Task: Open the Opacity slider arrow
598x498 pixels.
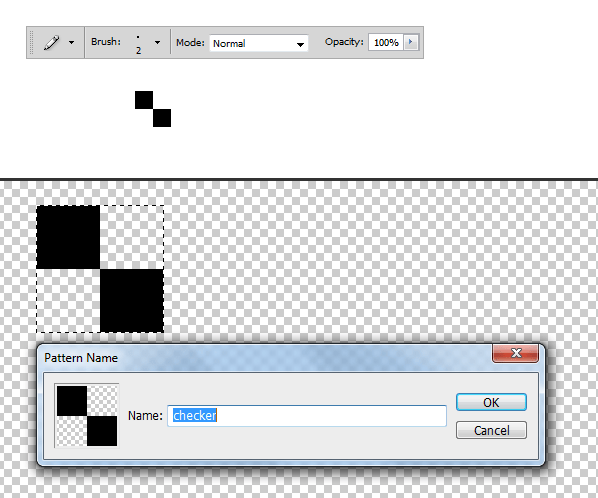Action: point(411,42)
